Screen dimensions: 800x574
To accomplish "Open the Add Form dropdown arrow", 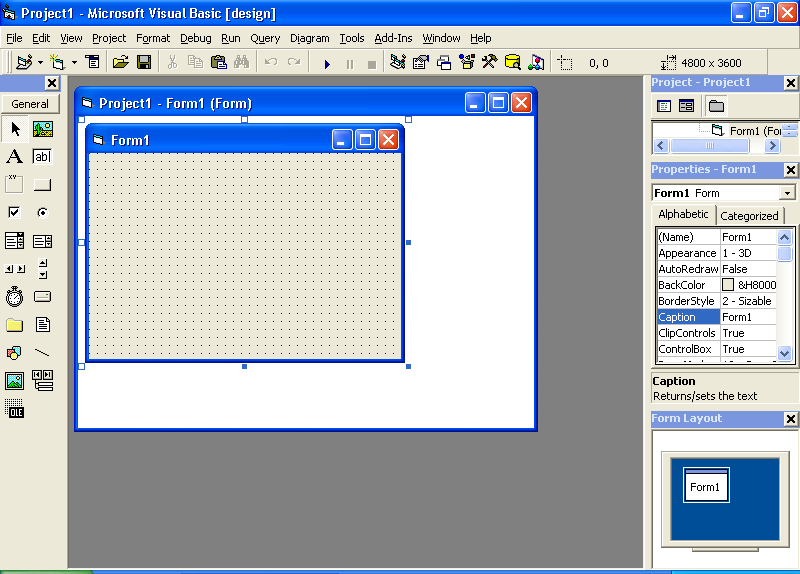I will (x=74, y=63).
